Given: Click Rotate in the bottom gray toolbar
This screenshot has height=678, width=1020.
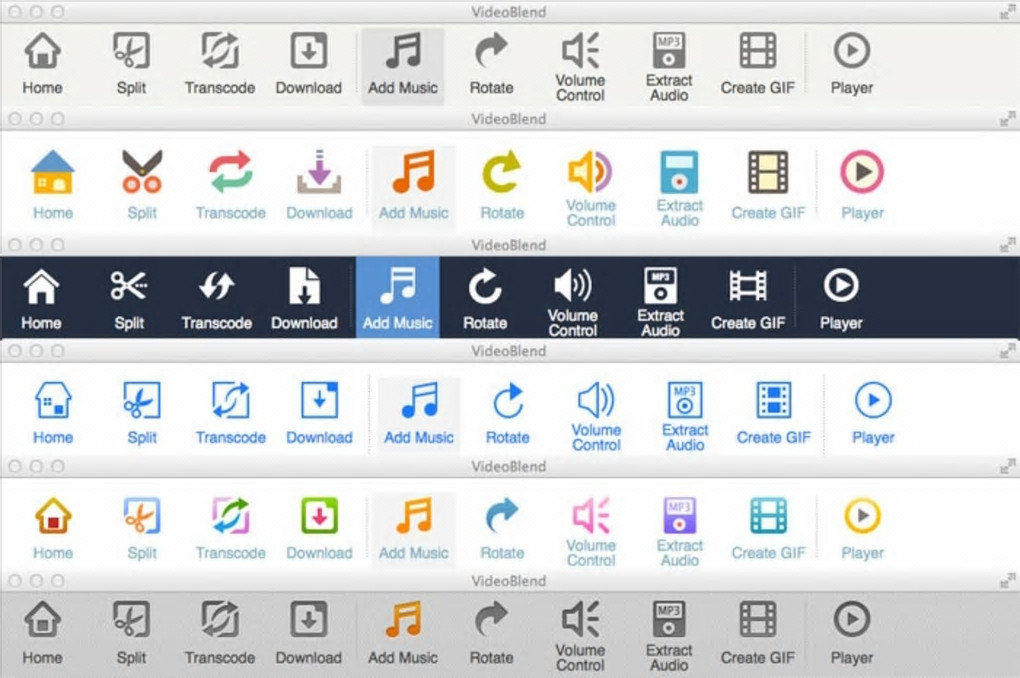Looking at the screenshot, I should (x=492, y=634).
